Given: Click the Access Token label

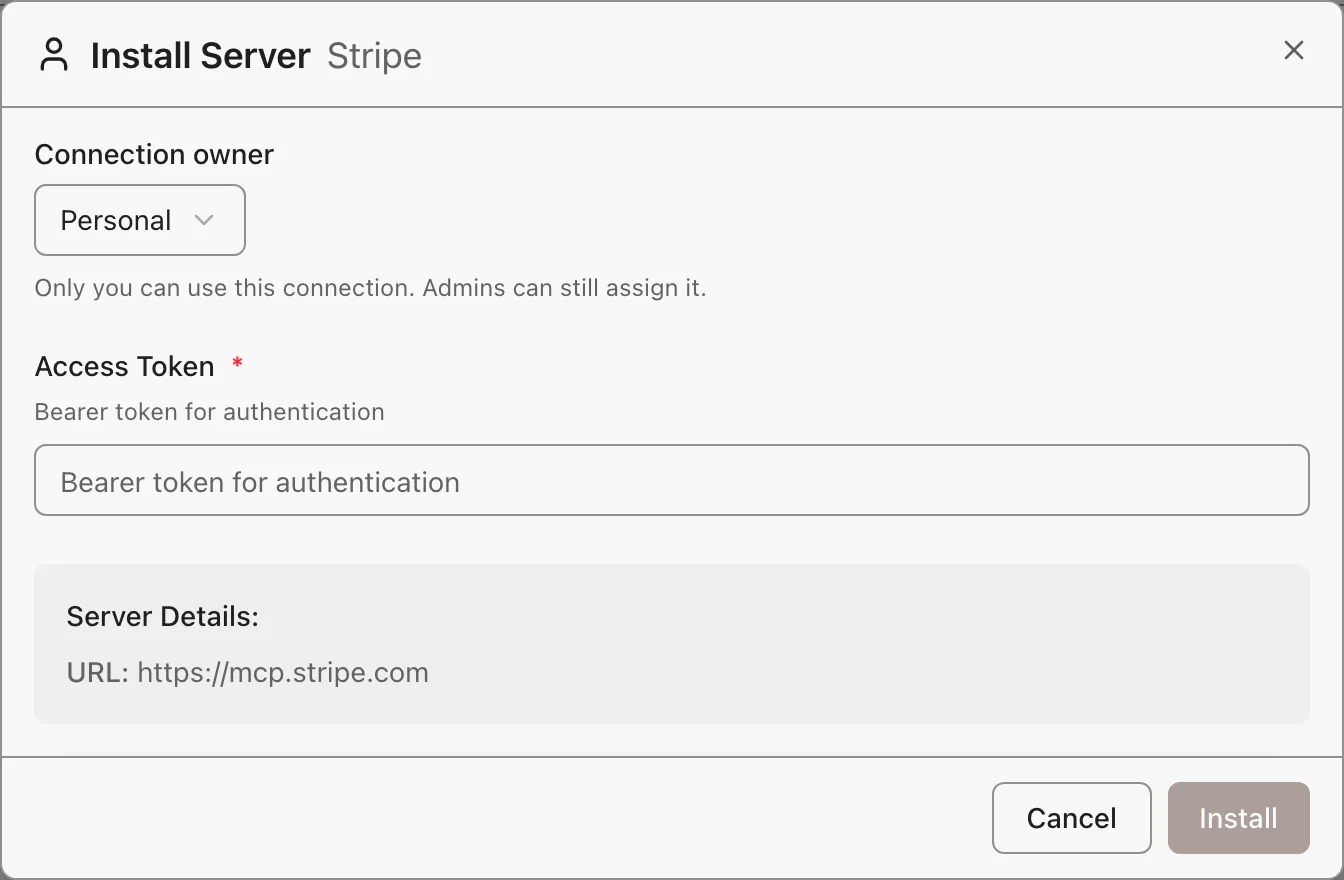Looking at the screenshot, I should (125, 366).
